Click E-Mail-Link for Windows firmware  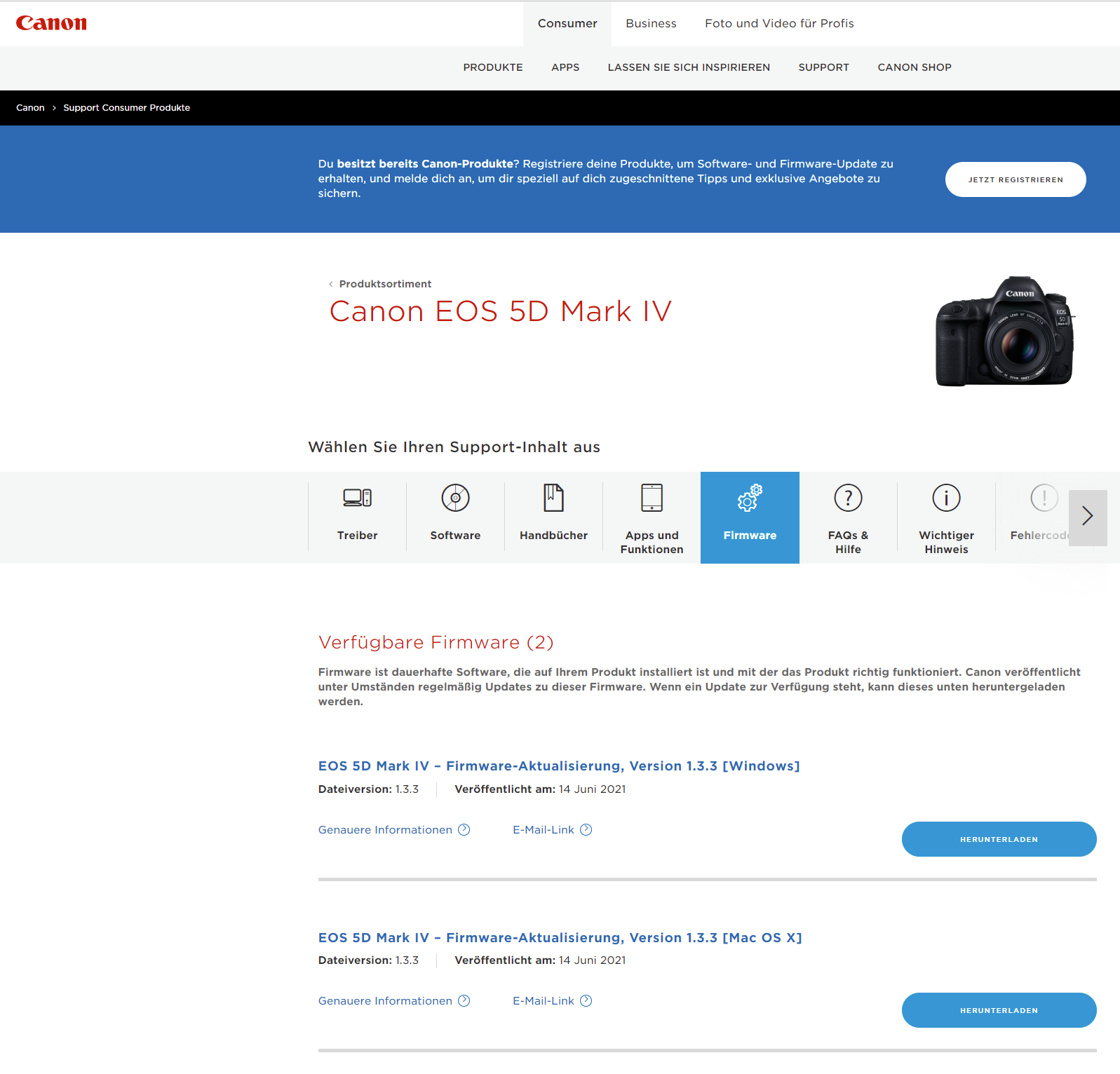(x=553, y=829)
